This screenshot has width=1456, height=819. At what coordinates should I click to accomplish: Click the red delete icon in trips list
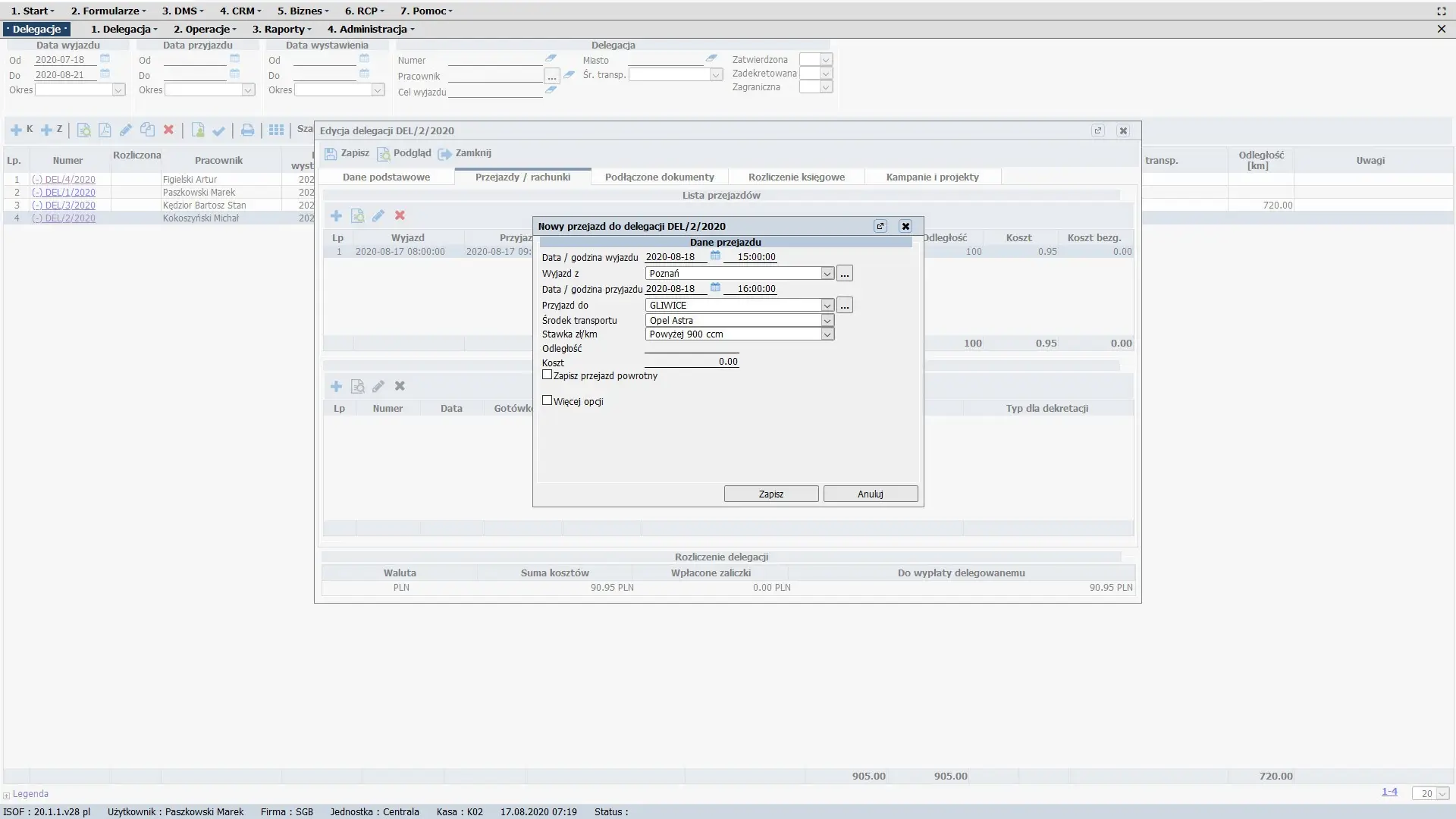pyautogui.click(x=400, y=216)
